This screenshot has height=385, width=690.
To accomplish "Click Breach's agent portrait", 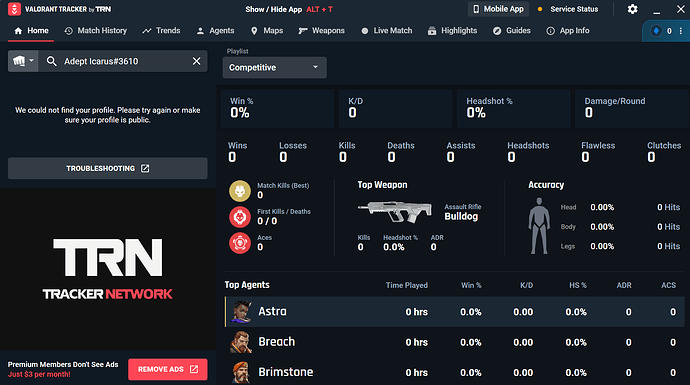I will [241, 342].
